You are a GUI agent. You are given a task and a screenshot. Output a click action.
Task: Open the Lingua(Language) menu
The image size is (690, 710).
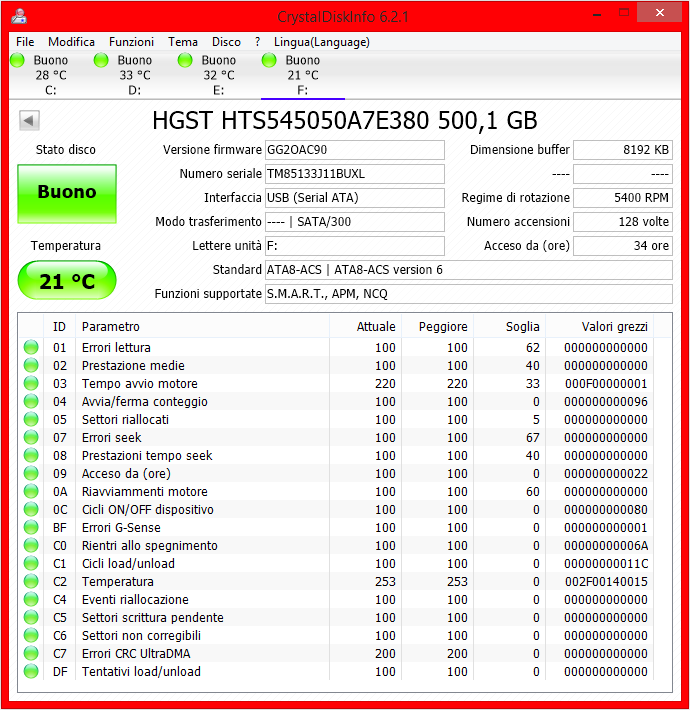pyautogui.click(x=322, y=42)
